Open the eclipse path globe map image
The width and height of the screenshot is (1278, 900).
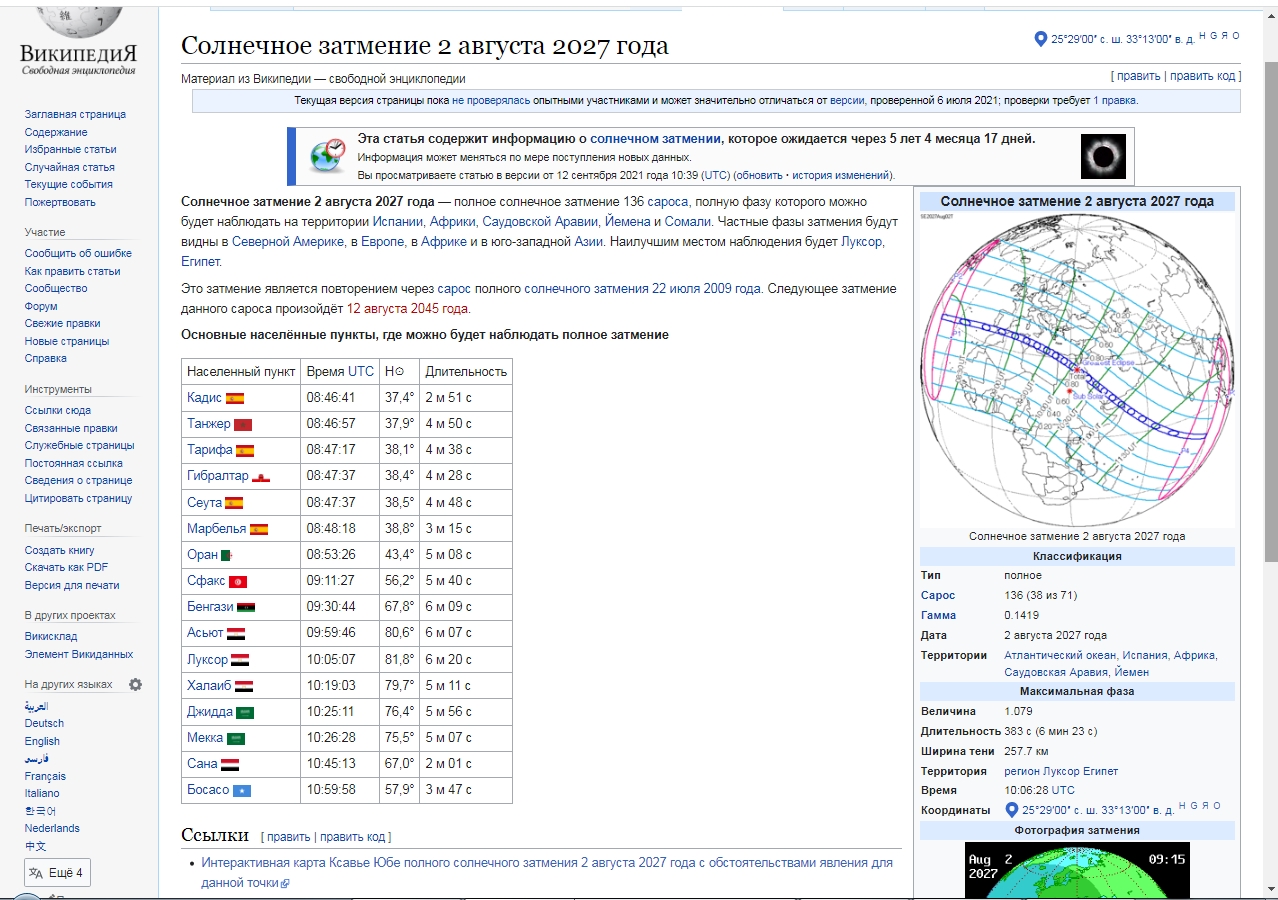coord(1077,370)
